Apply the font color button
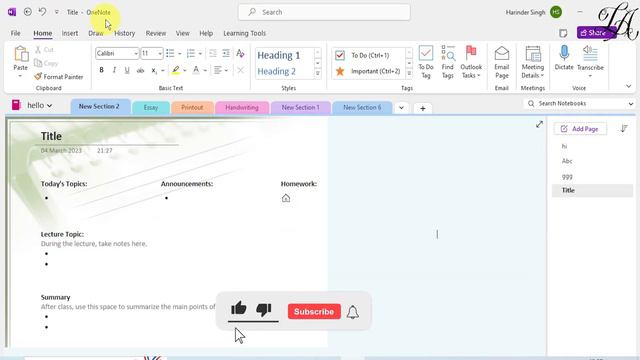Image resolution: width=640 pixels, height=360 pixels. tap(196, 70)
